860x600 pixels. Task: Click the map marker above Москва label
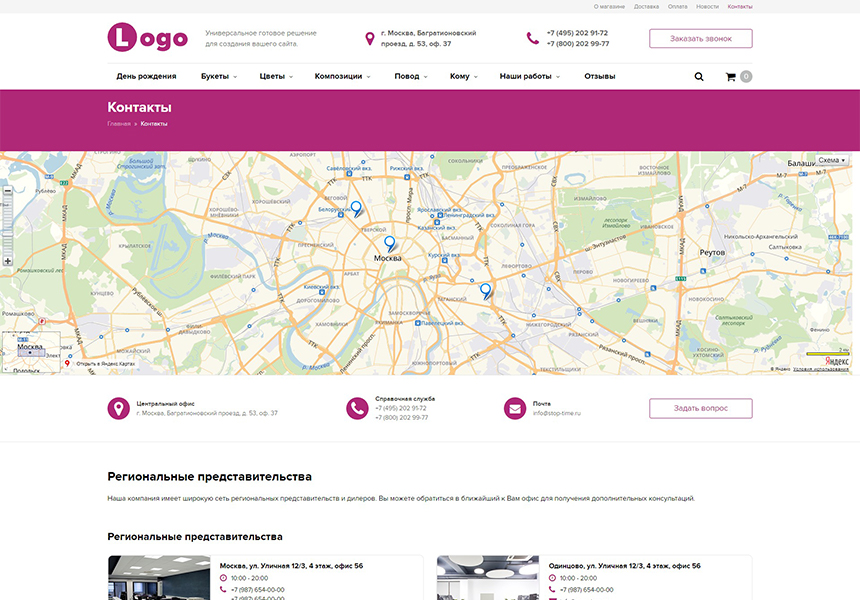point(390,243)
